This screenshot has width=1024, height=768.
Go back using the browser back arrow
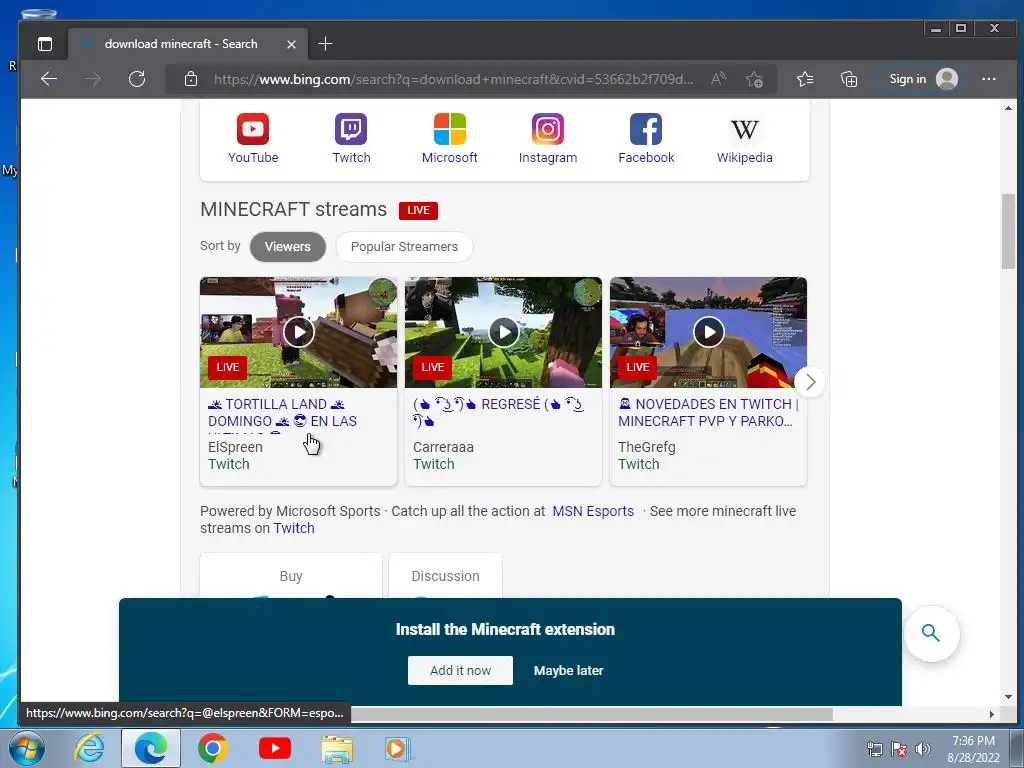[49, 79]
